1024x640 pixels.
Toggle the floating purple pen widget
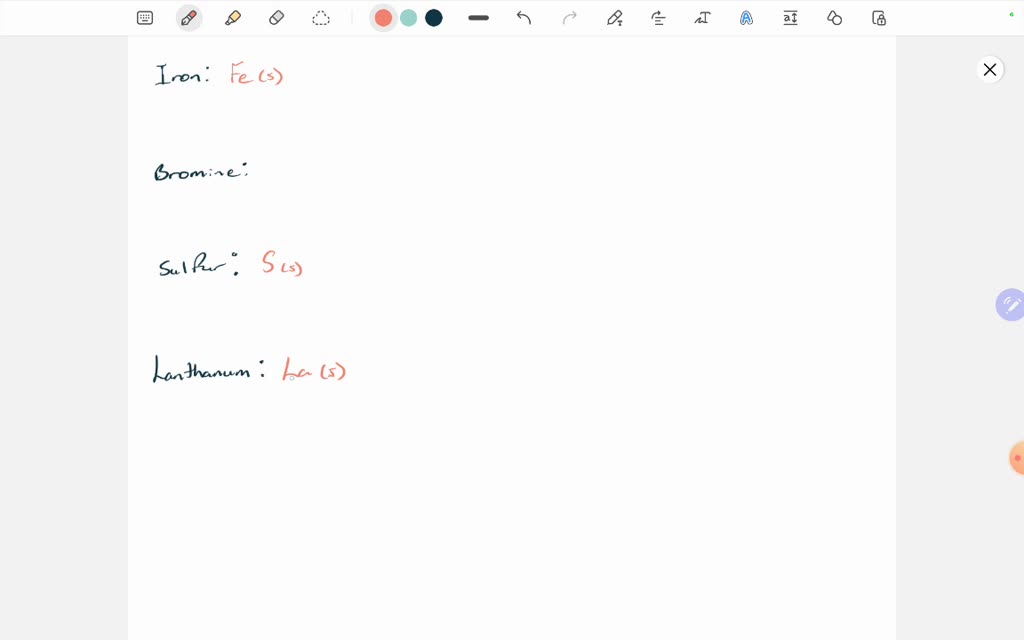[1010, 304]
